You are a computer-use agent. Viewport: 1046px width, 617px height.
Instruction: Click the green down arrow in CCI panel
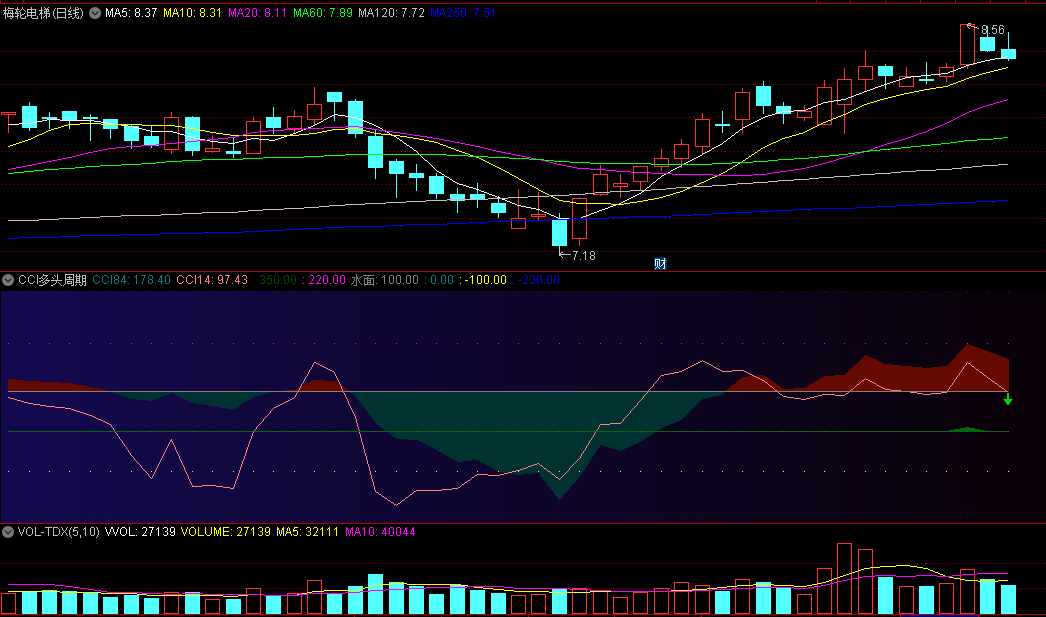tap(1008, 399)
